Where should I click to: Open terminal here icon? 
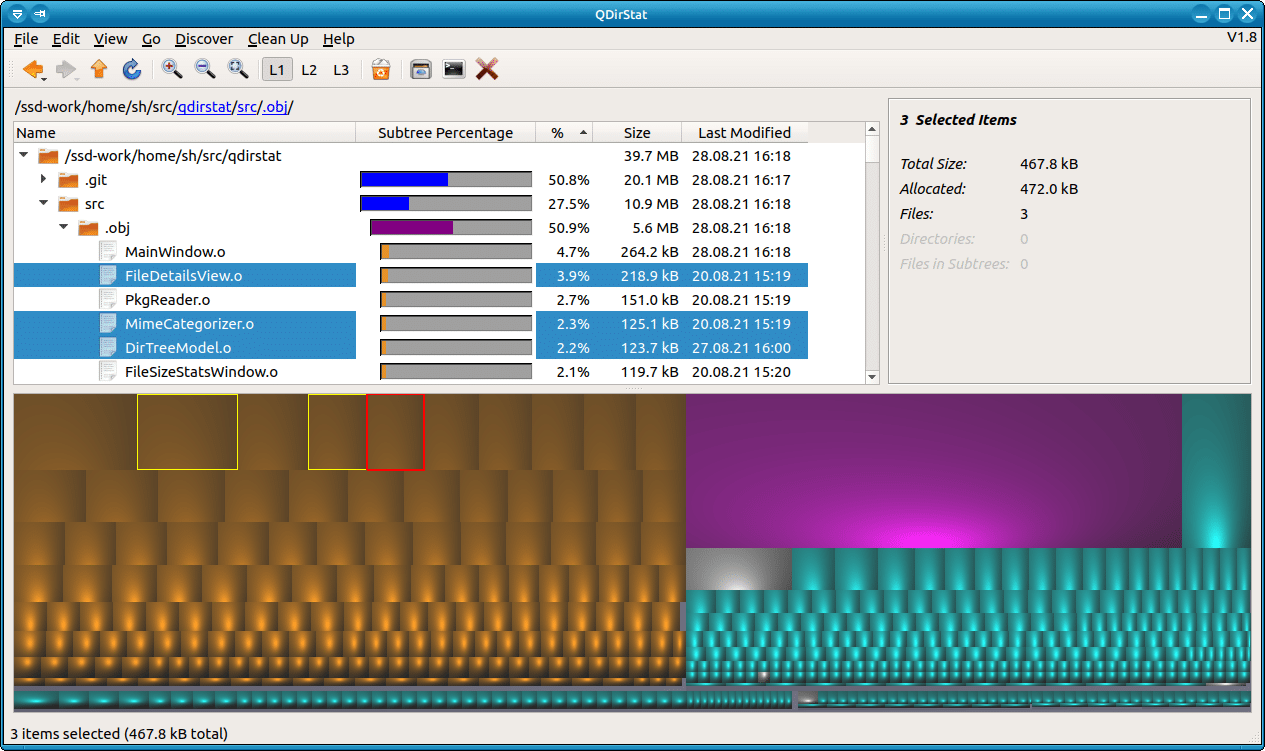pyautogui.click(x=454, y=69)
